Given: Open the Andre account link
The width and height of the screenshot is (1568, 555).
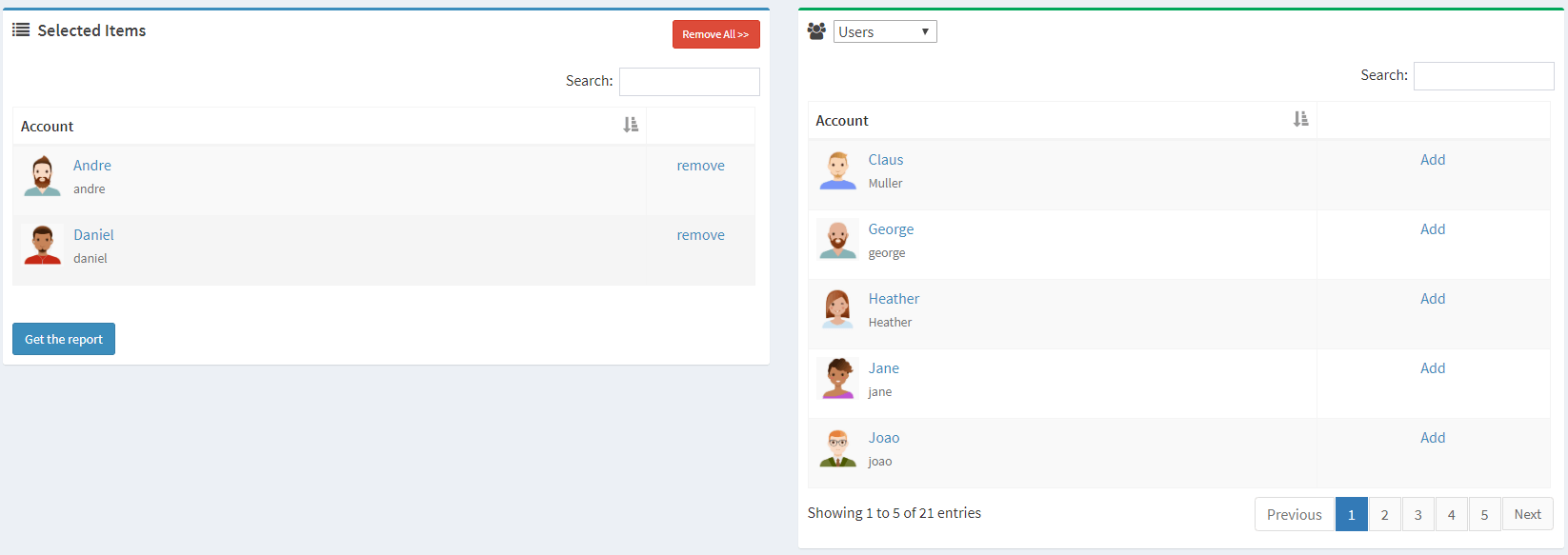Looking at the screenshot, I should click(x=92, y=166).
